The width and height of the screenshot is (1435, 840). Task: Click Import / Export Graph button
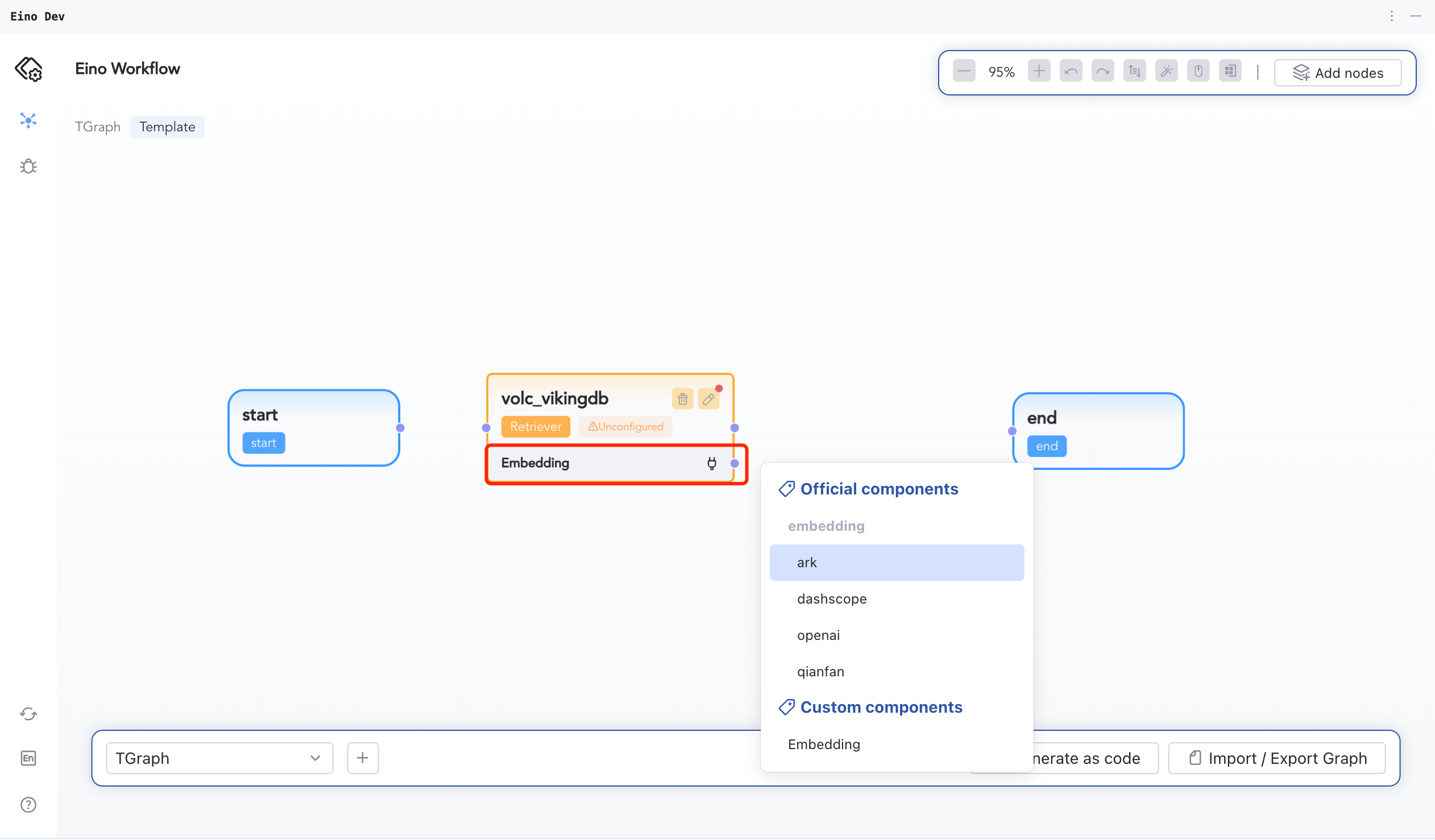[1277, 759]
